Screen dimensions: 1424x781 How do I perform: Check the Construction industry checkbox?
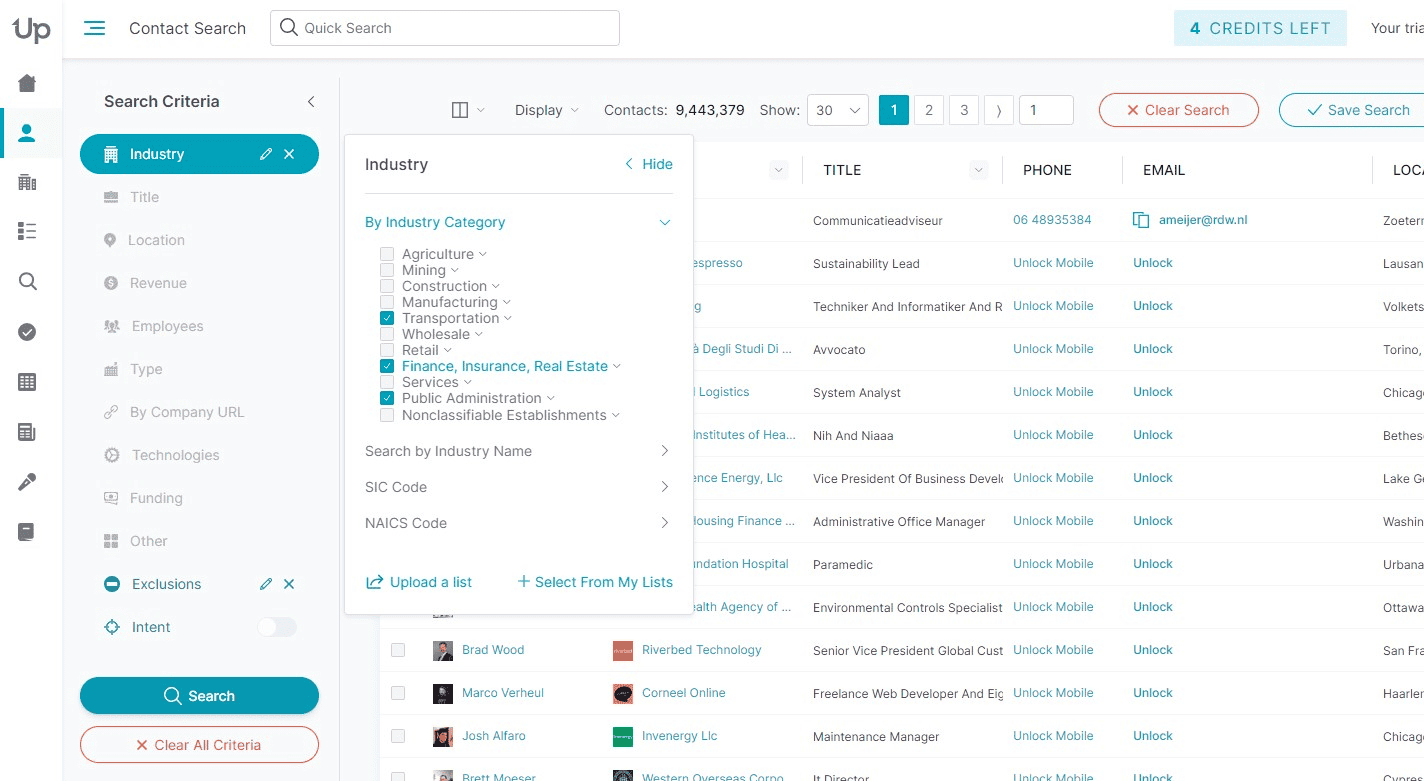tap(387, 286)
